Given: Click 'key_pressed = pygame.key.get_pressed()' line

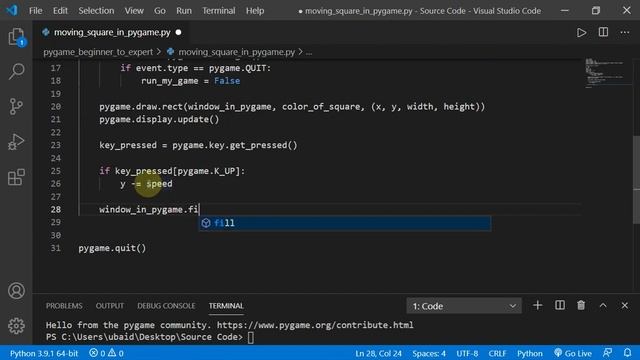Looking at the screenshot, I should click(198, 145).
